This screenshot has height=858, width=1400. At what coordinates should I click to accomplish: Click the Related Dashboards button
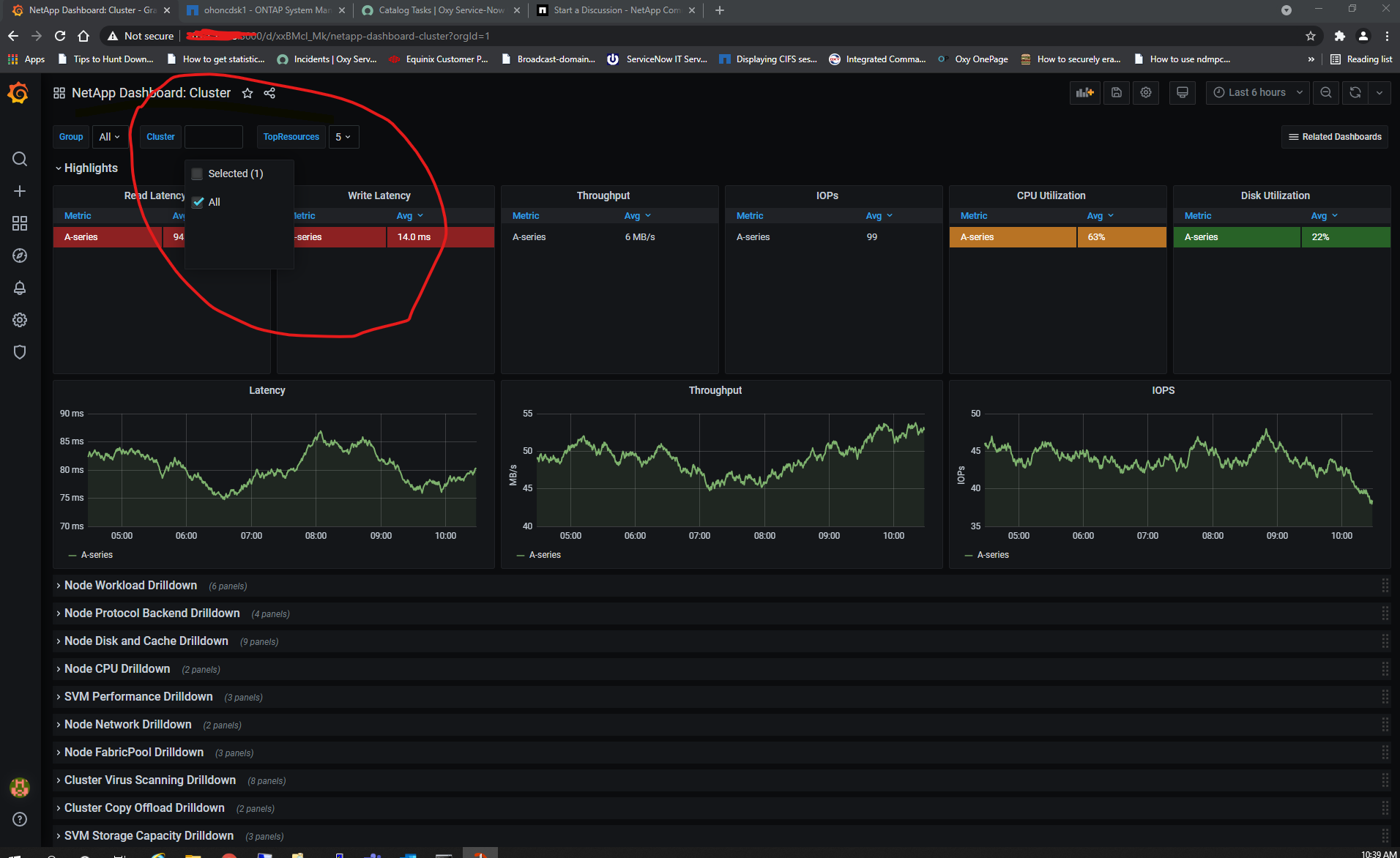(x=1333, y=136)
